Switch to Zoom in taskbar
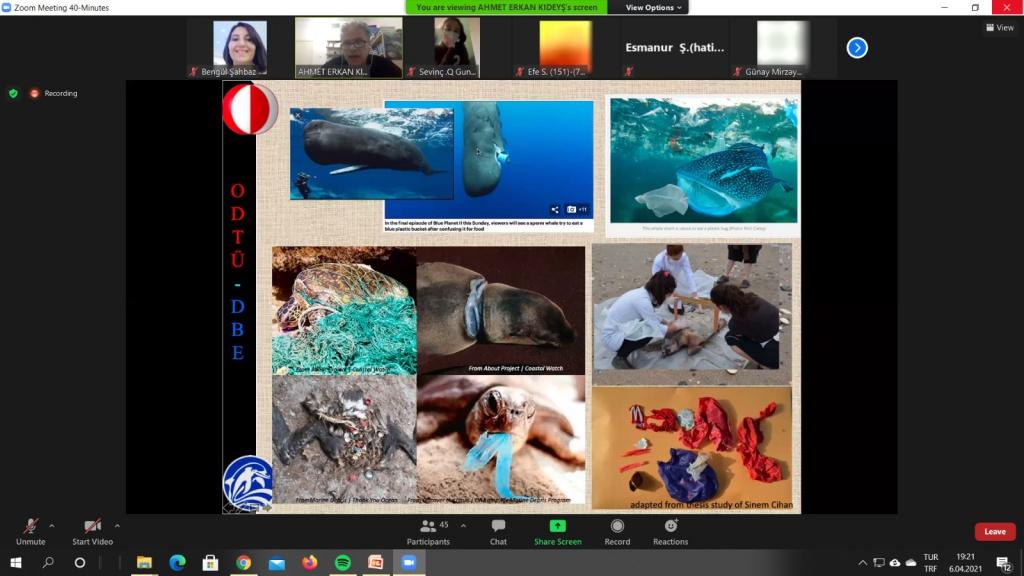 (x=409, y=562)
